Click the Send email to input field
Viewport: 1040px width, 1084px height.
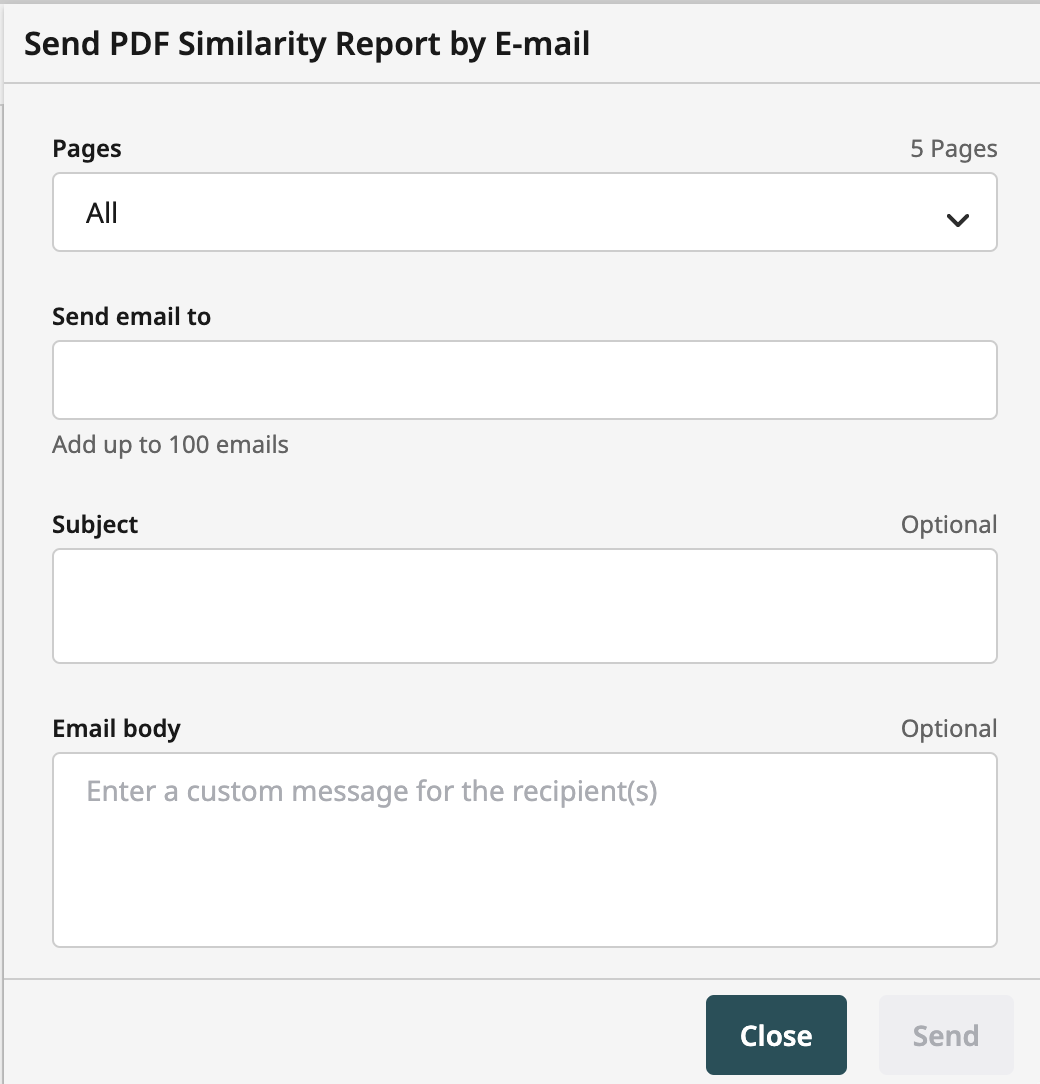[524, 380]
